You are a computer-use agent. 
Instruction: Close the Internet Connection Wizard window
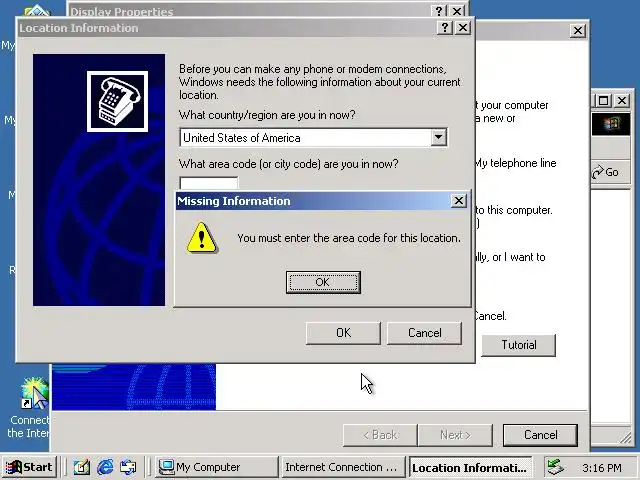[578, 31]
